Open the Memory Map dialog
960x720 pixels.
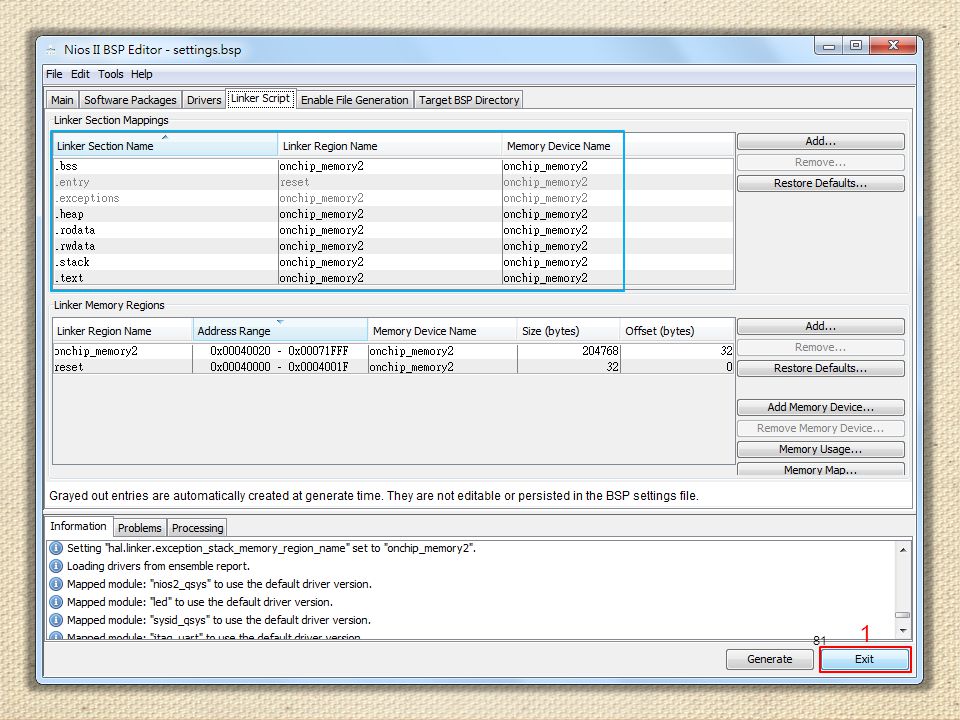tap(820, 469)
